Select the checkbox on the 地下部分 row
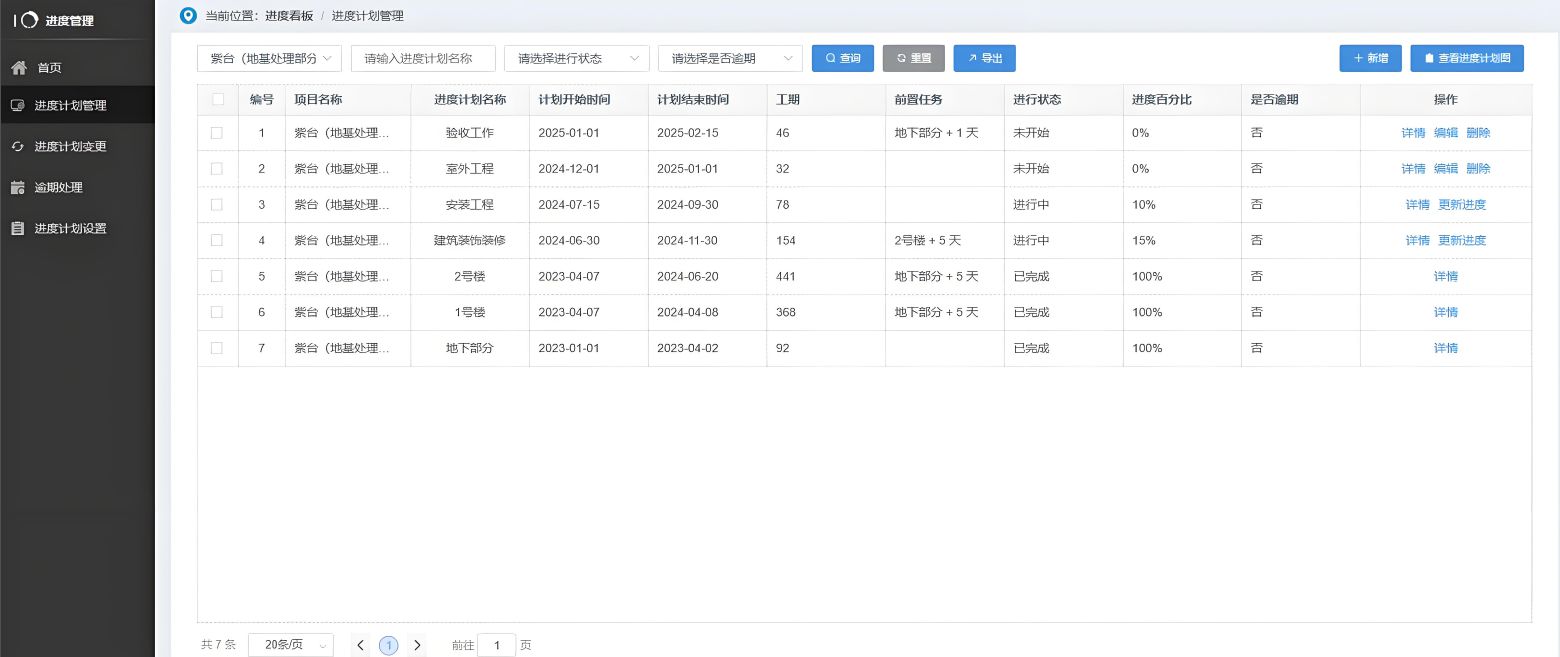1560x657 pixels. 217,348
